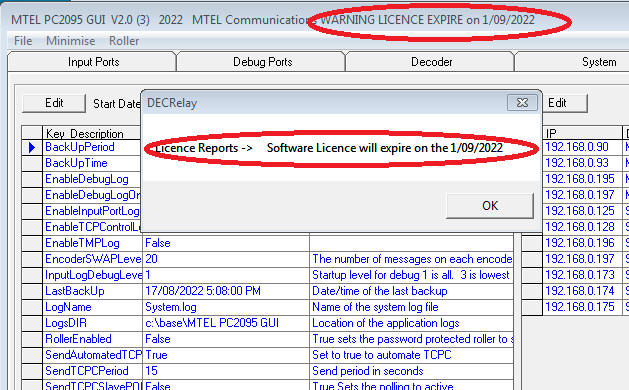Click the row selector arrow beside BackUpPeriod

(x=32, y=147)
